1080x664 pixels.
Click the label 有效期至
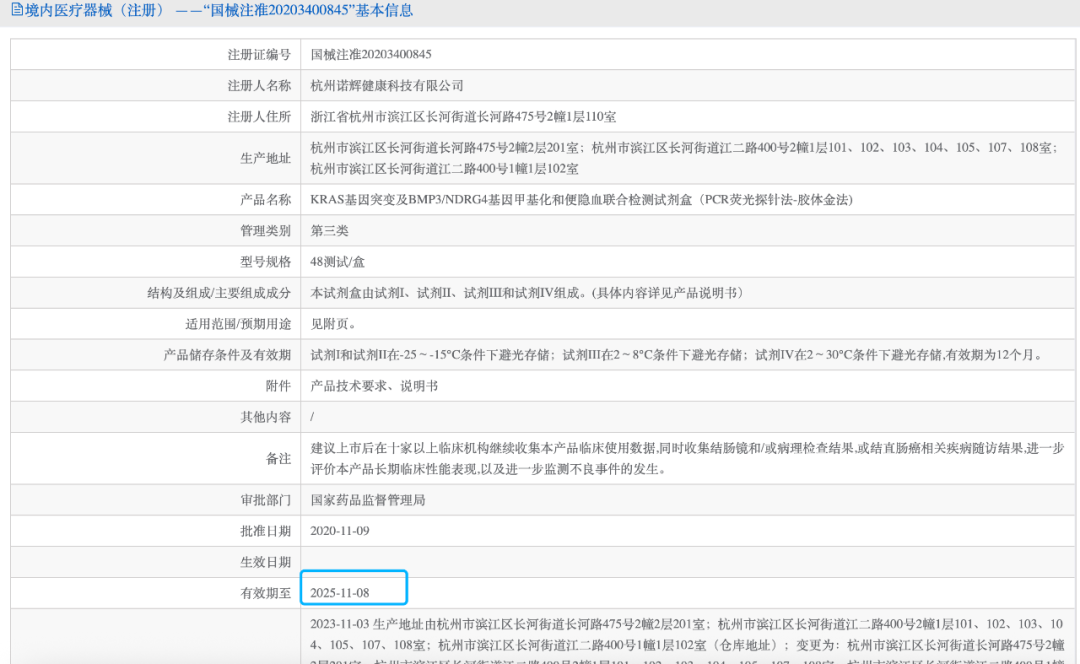click(265, 593)
